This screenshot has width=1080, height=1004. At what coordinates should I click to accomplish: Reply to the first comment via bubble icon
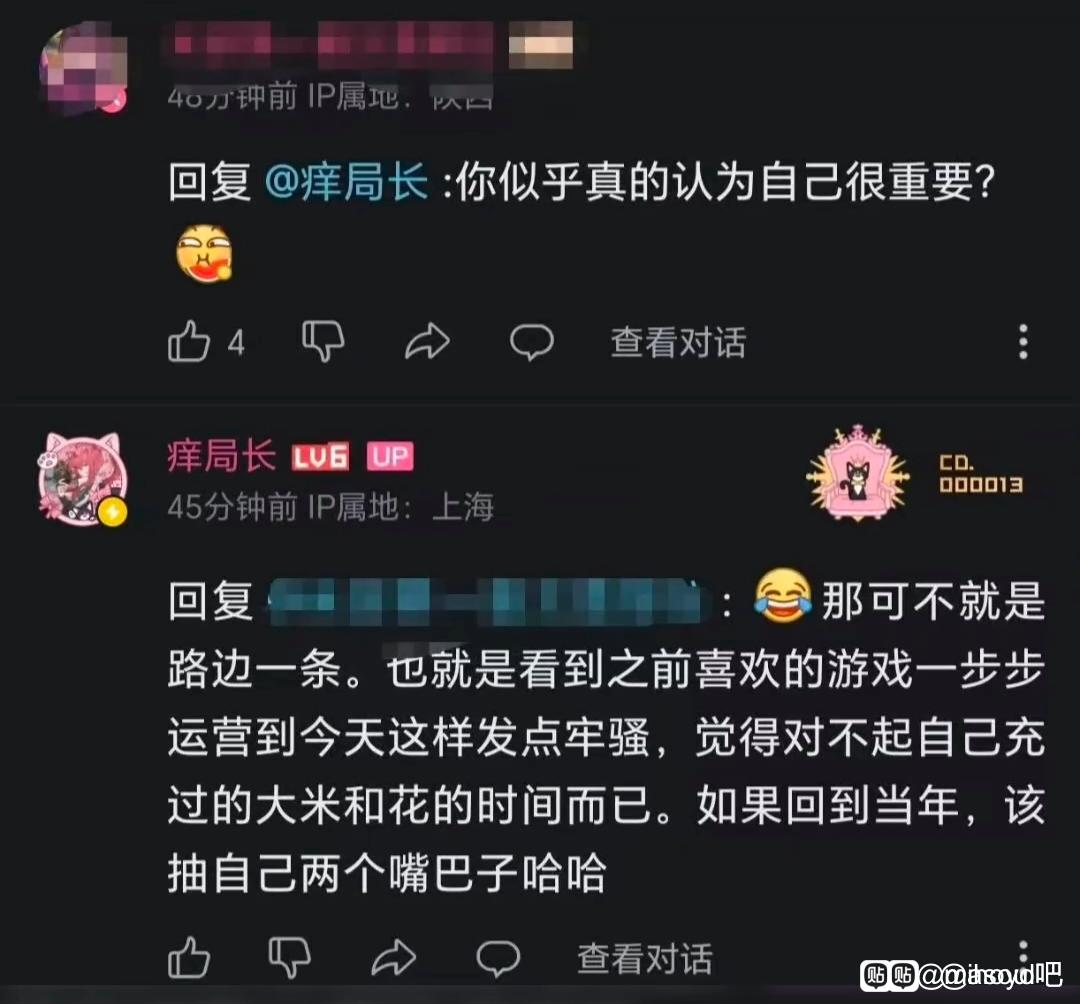click(531, 342)
